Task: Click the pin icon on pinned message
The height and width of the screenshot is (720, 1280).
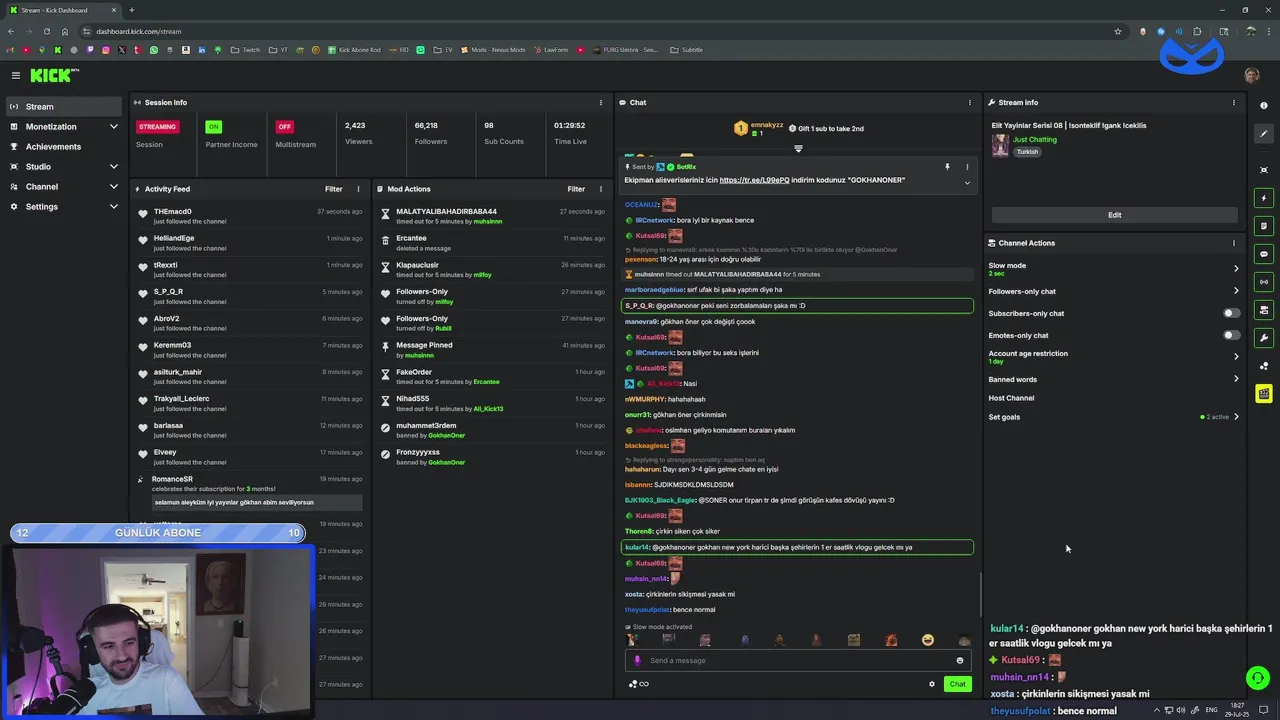Action: (947, 167)
